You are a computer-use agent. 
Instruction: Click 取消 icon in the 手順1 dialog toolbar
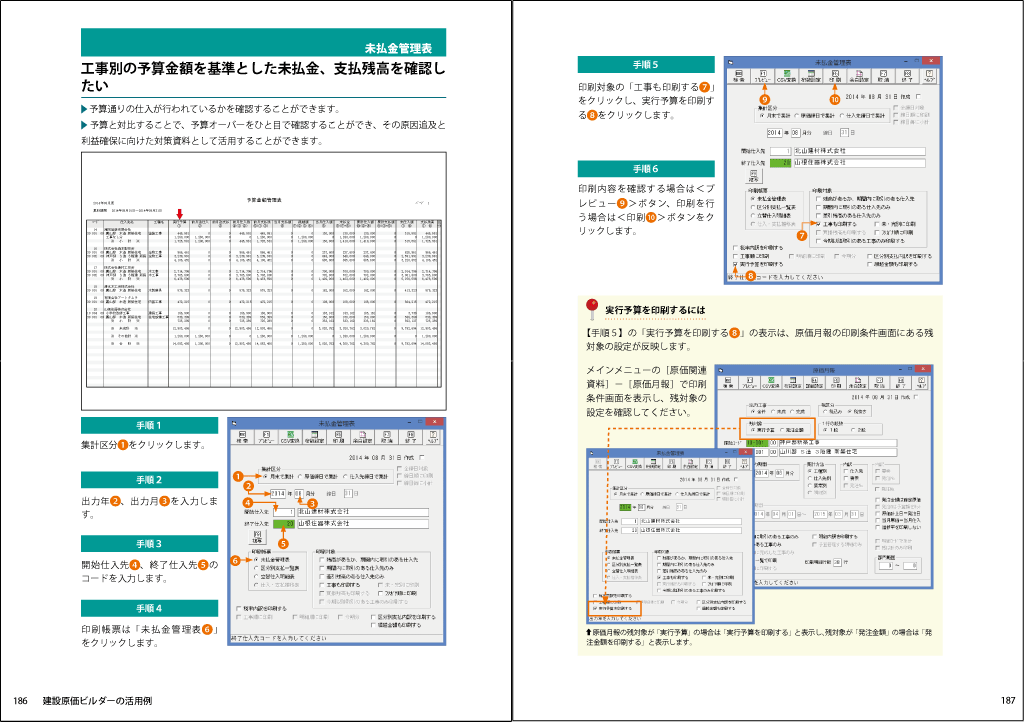(x=387, y=437)
